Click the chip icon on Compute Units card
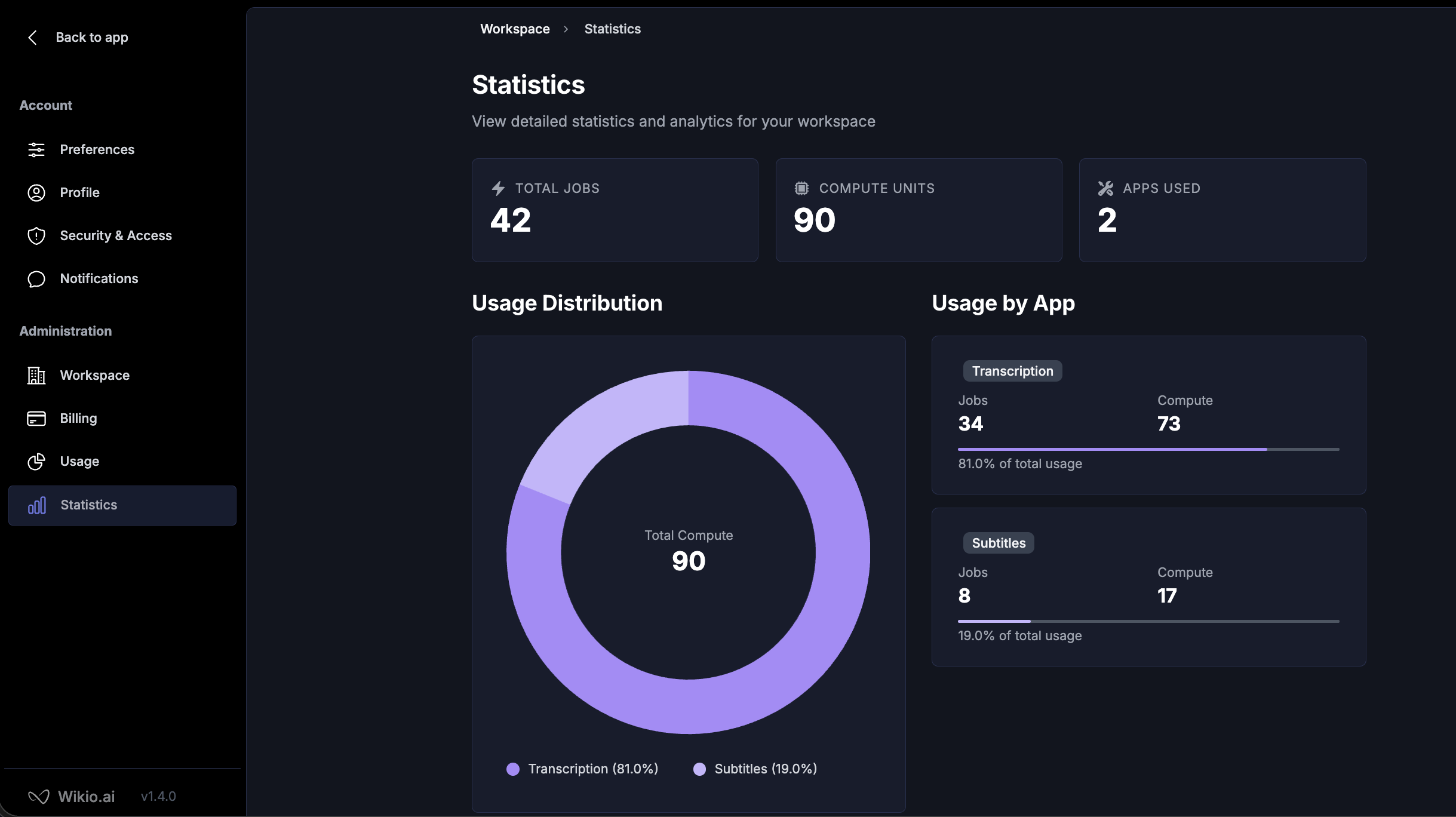Image resolution: width=1456 pixels, height=817 pixels. (x=801, y=188)
